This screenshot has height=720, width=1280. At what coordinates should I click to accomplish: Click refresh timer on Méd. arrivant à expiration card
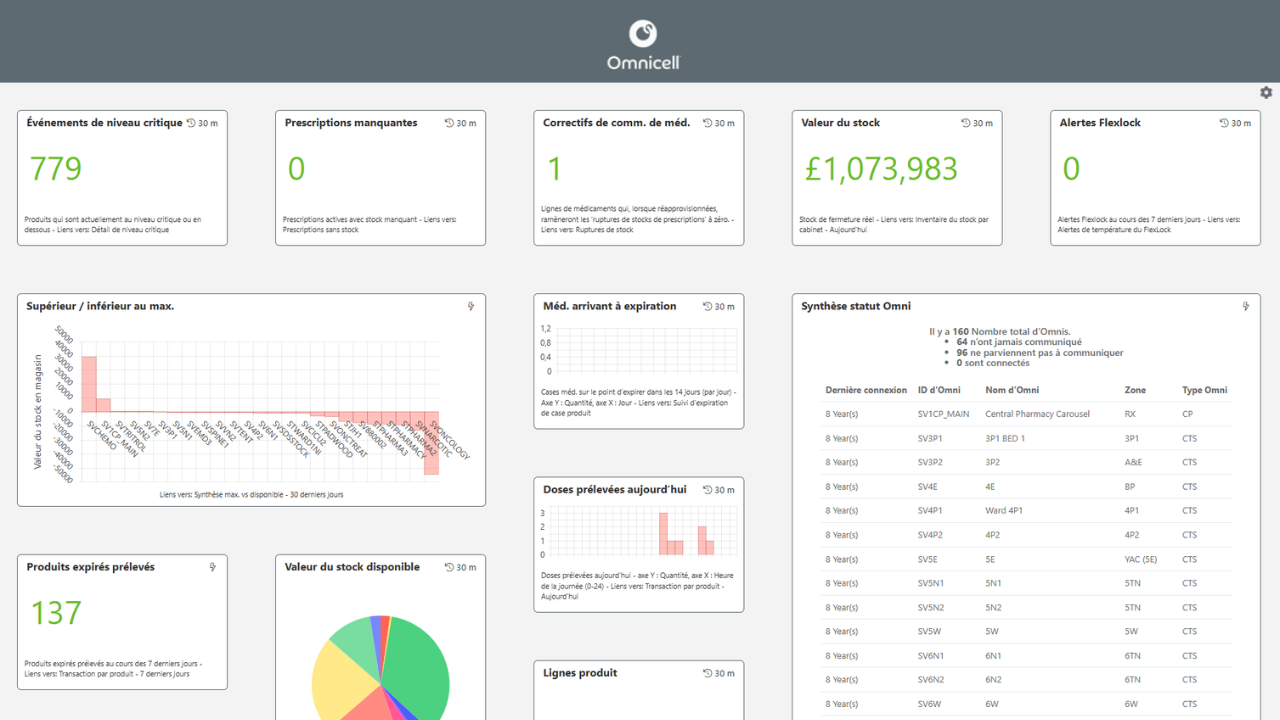coord(718,307)
